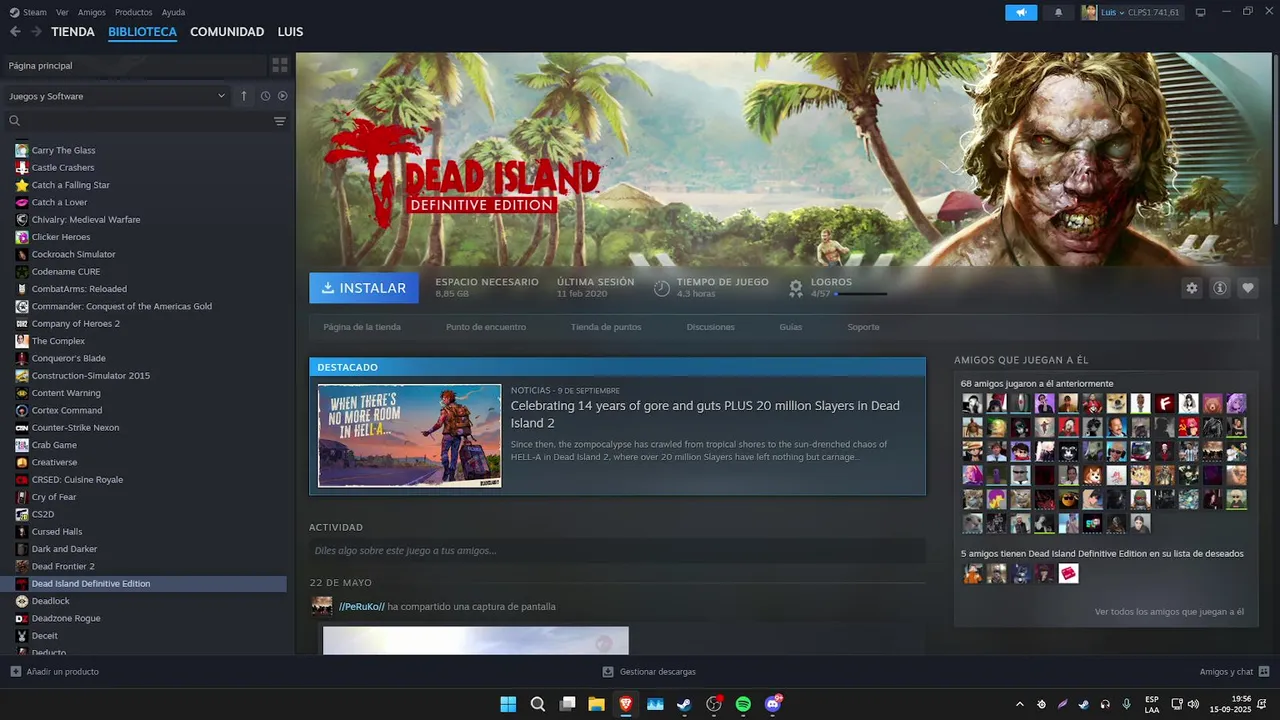Open Página de la tienda link
The image size is (1280, 720).
pos(362,327)
